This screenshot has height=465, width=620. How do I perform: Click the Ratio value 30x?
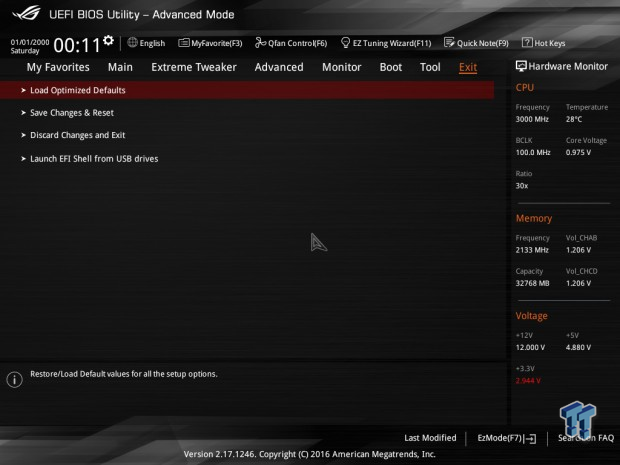(522, 186)
